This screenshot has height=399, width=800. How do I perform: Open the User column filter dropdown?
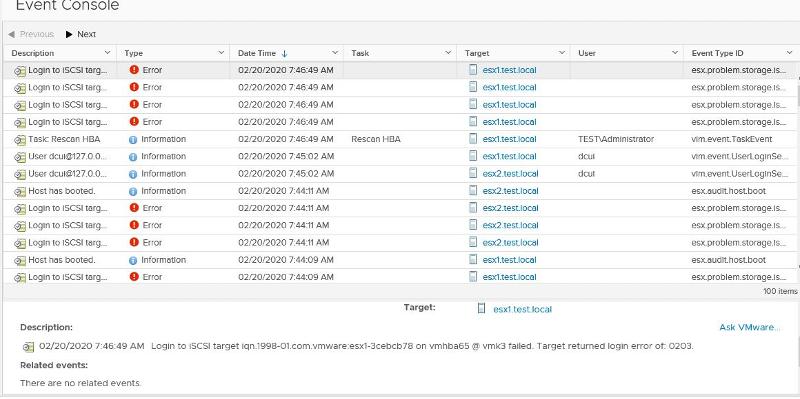[676, 53]
